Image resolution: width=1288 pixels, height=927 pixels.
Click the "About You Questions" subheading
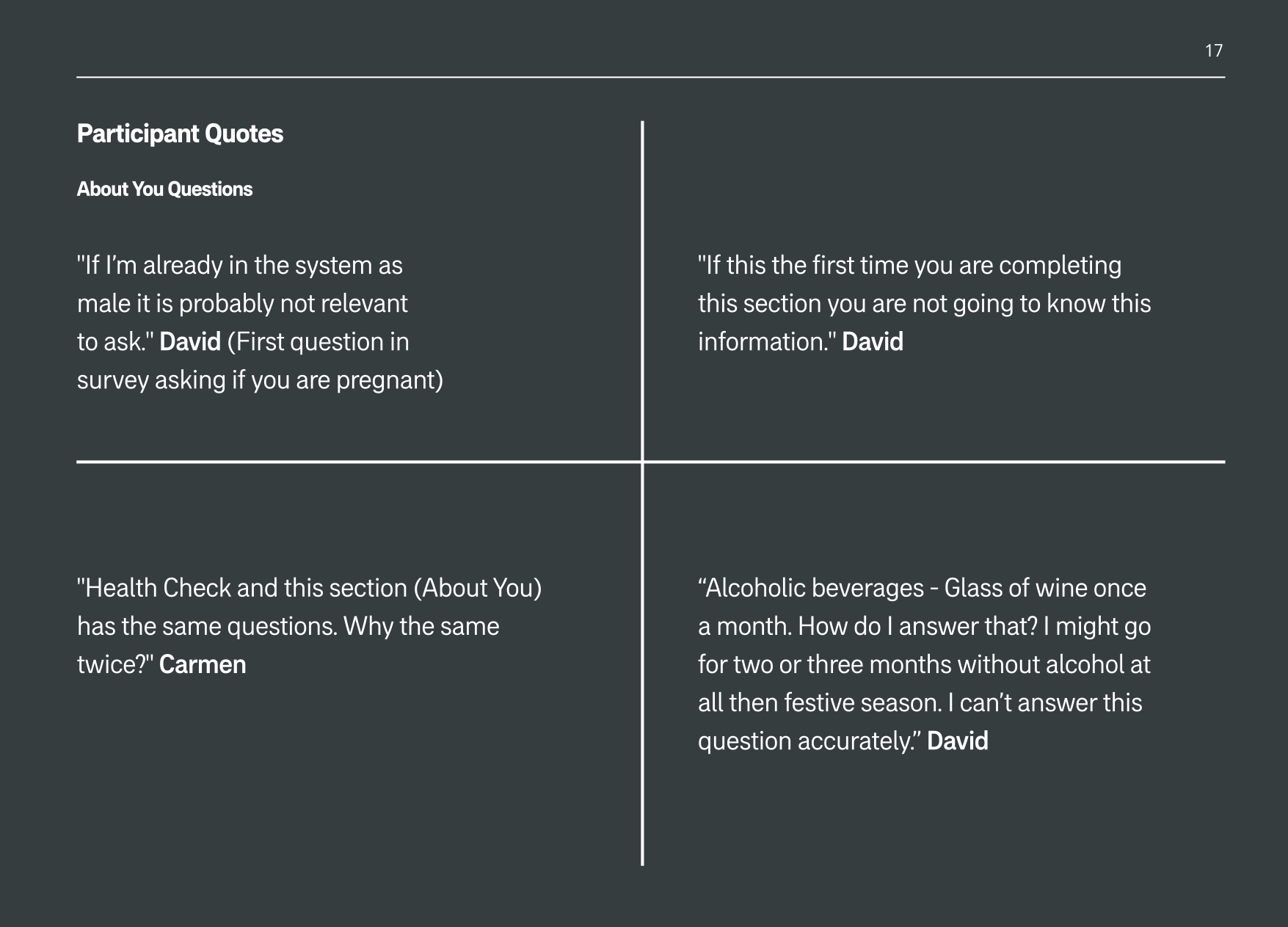(x=164, y=189)
